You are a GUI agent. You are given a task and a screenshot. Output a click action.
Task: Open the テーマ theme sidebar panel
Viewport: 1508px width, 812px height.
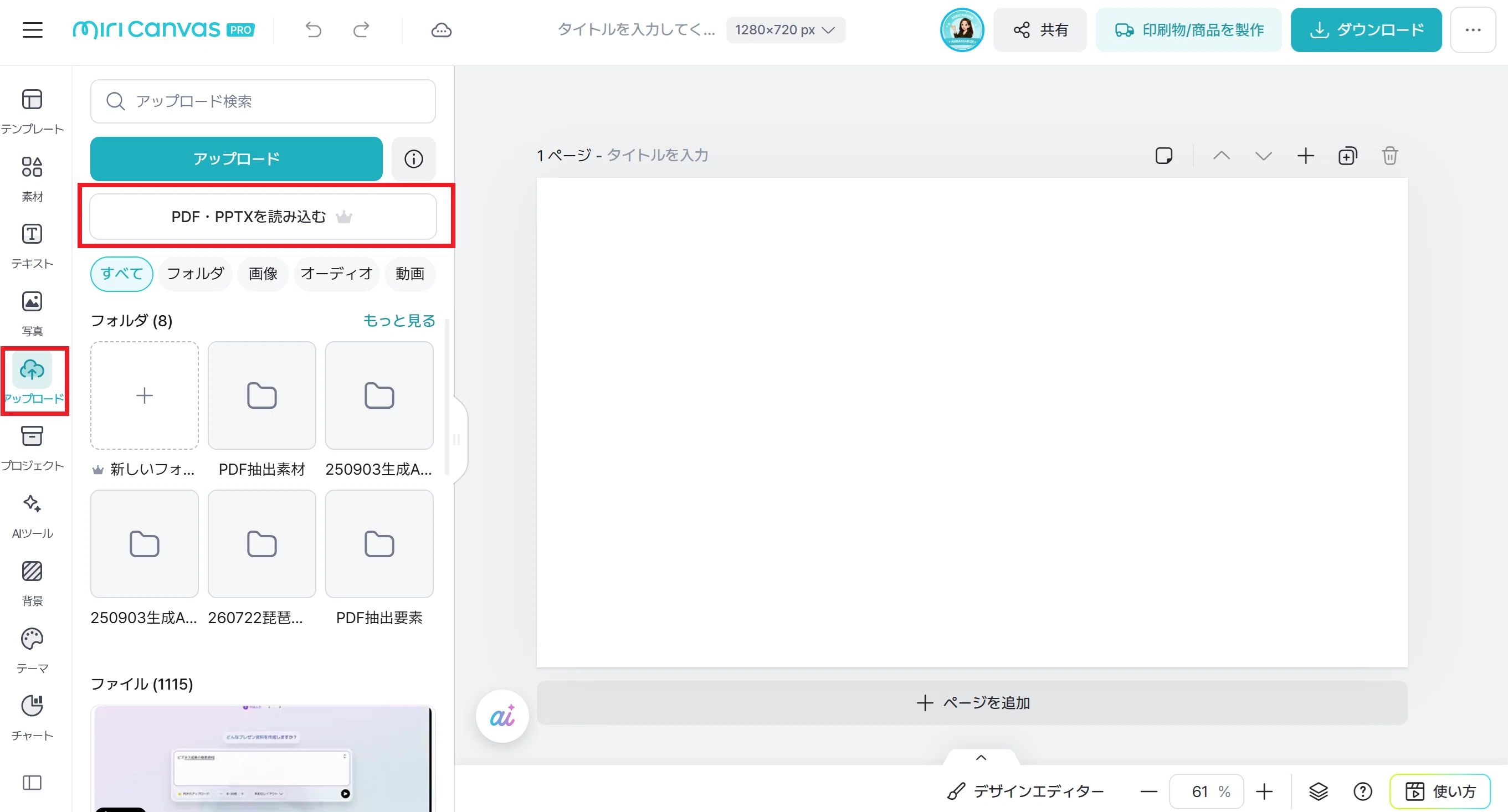32,650
